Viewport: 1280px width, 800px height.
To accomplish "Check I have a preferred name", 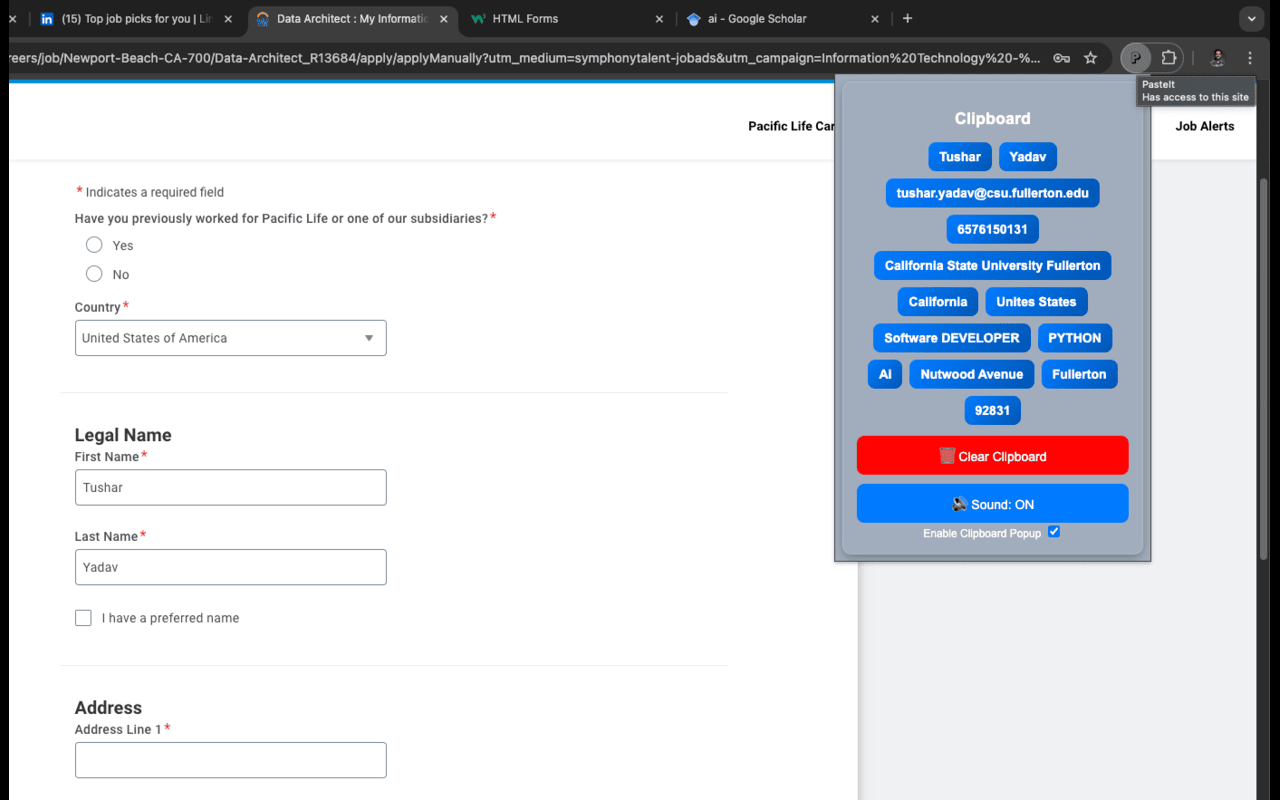I will (x=83, y=618).
